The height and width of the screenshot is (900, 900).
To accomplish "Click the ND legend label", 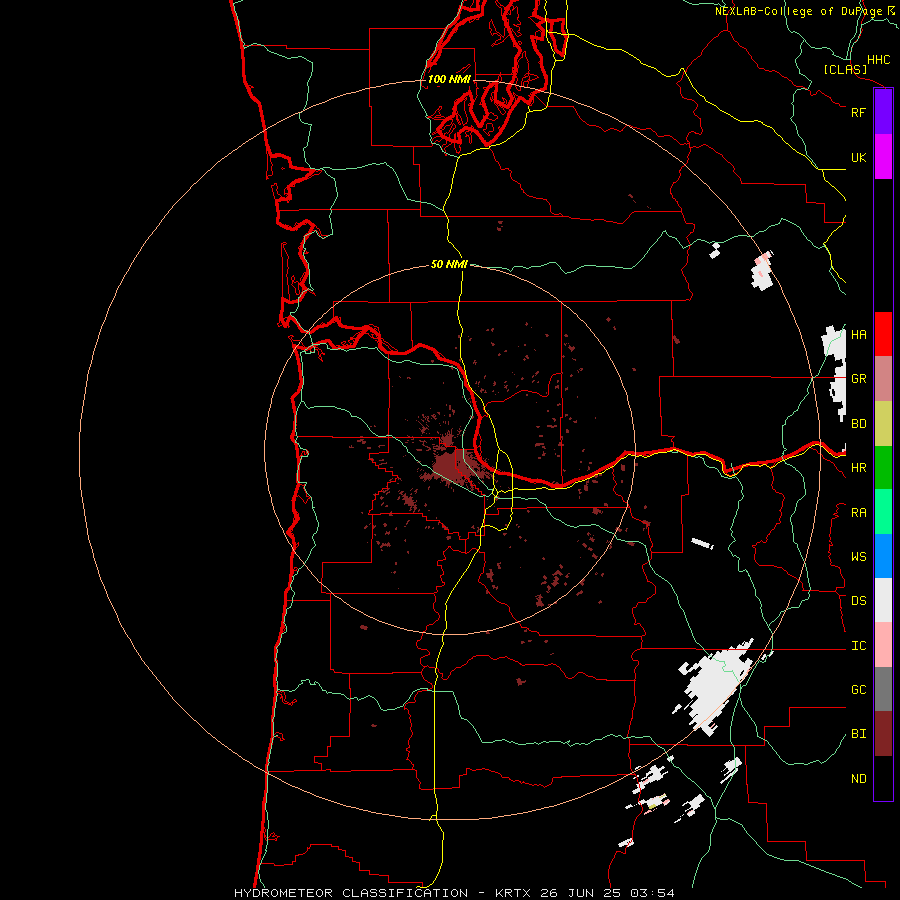I will pos(858,779).
